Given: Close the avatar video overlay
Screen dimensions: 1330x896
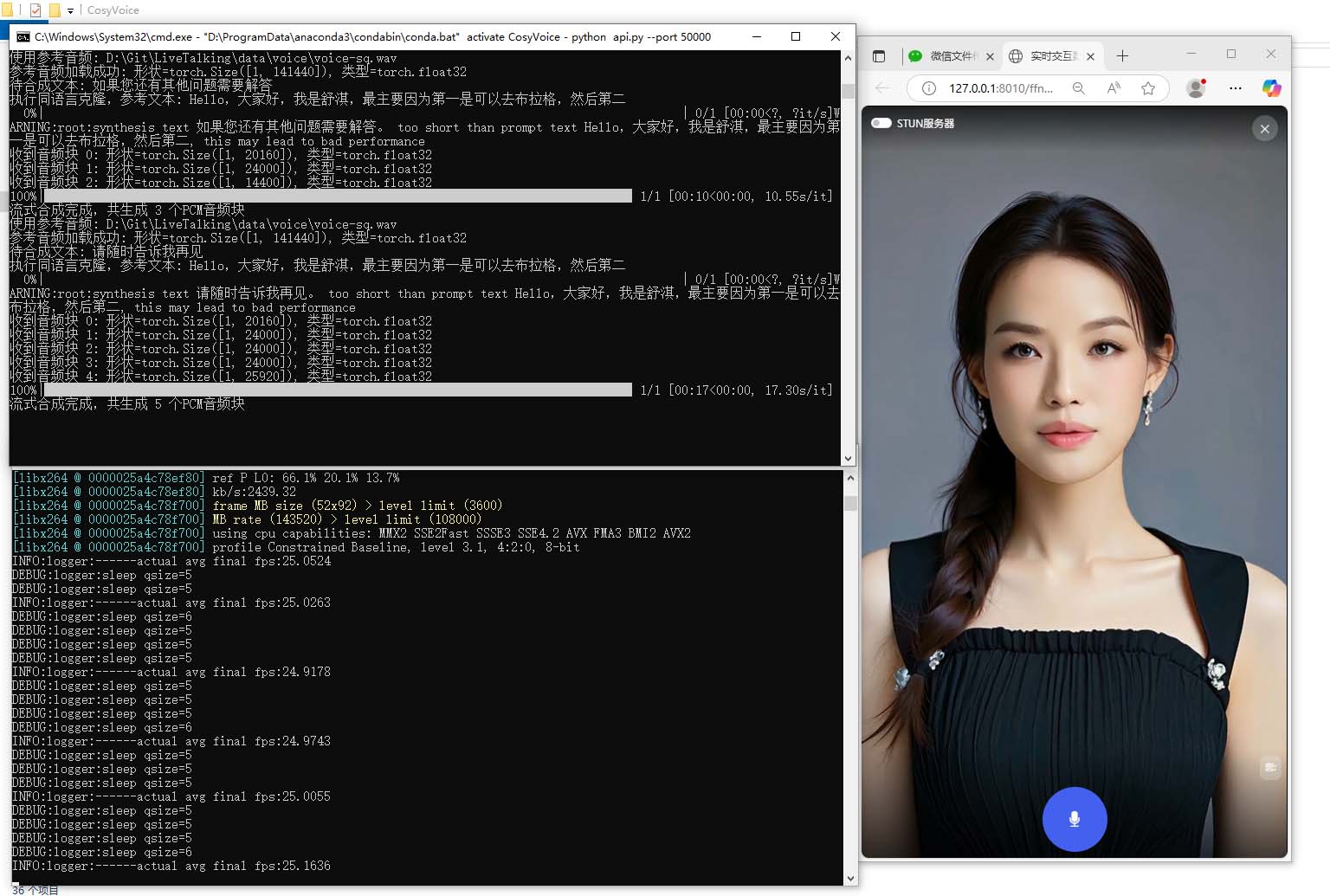Looking at the screenshot, I should pos(1264,129).
